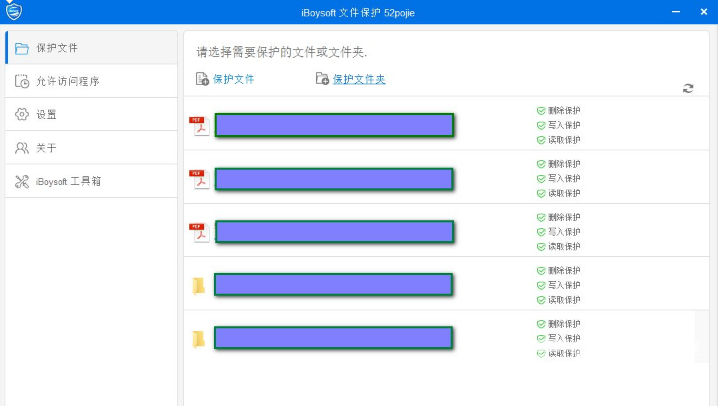Click the 关于 people icon in sidebar

pos(22,148)
